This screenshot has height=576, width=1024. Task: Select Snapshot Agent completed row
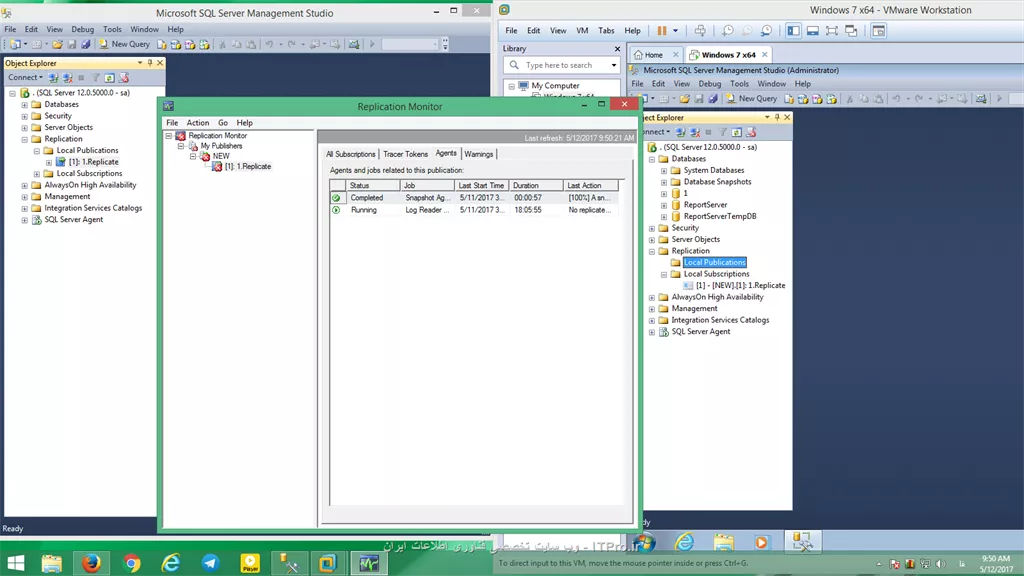(473, 198)
